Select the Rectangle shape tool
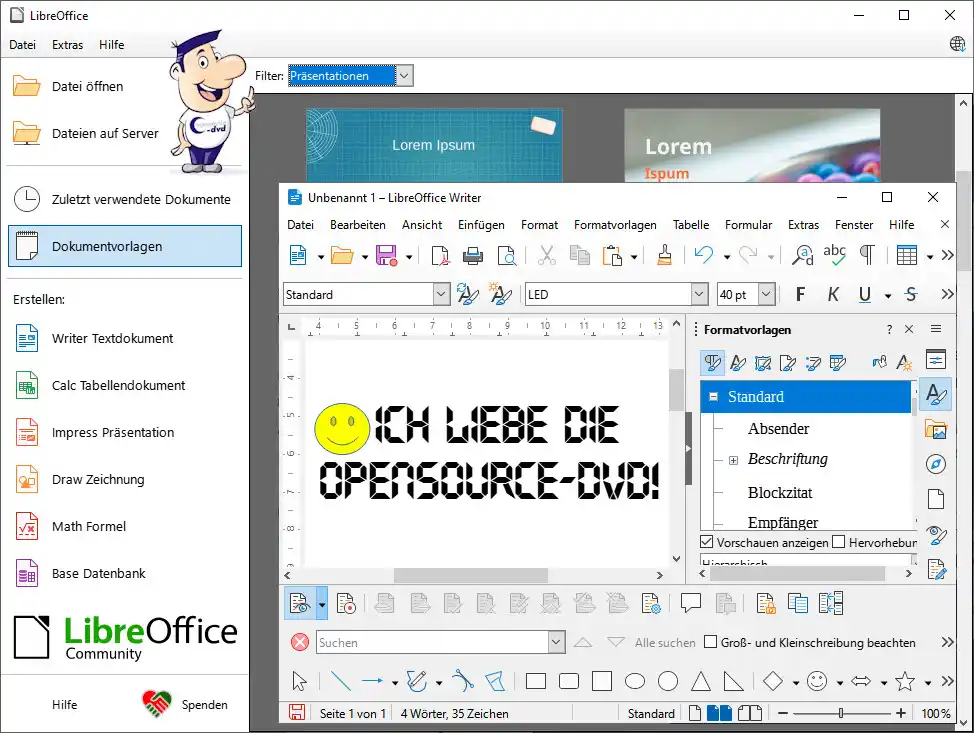974x733 pixels. click(x=535, y=681)
